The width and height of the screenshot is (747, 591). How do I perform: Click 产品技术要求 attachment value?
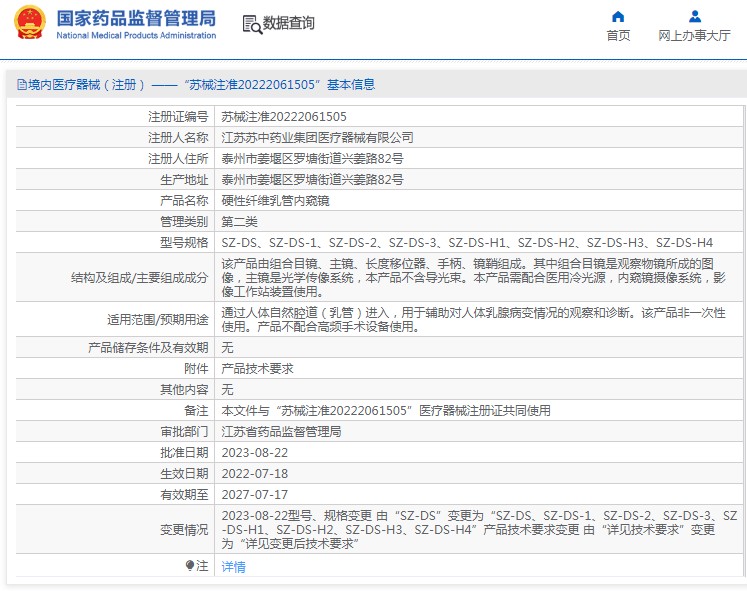pos(257,369)
